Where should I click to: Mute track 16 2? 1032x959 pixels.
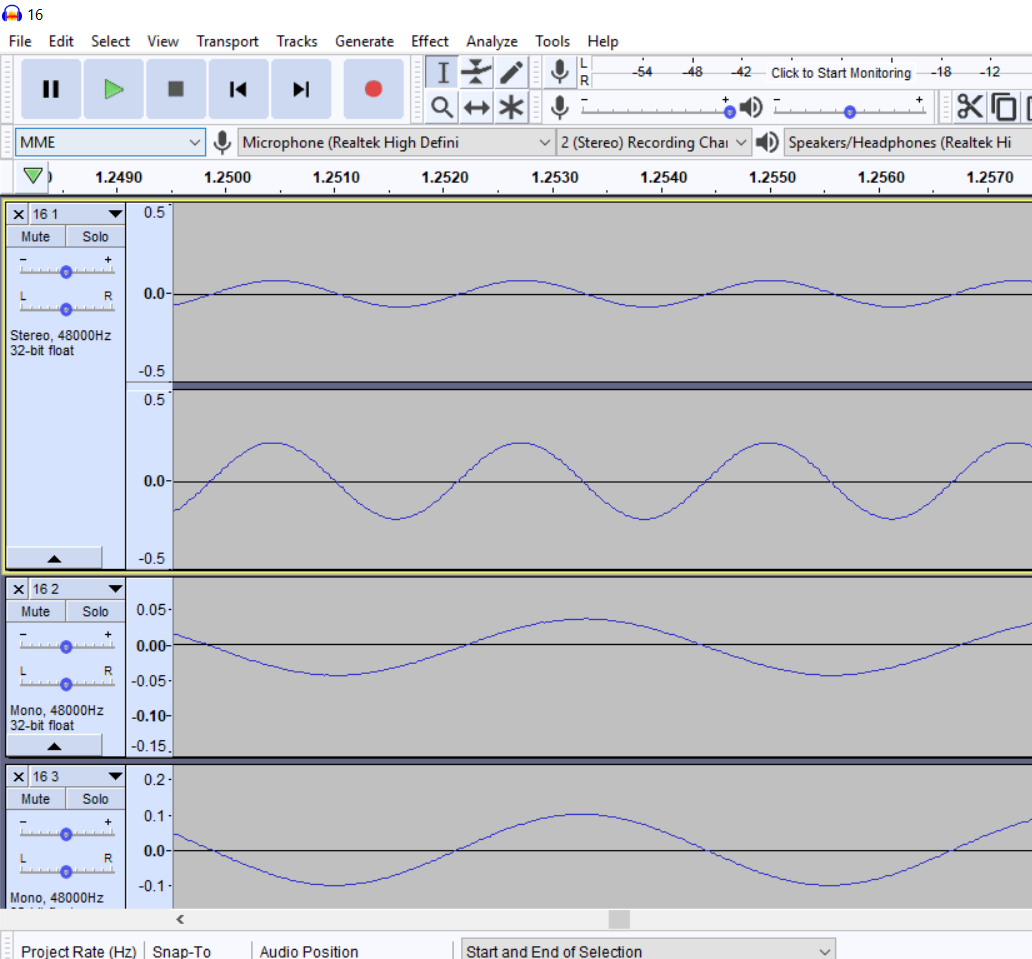click(36, 611)
